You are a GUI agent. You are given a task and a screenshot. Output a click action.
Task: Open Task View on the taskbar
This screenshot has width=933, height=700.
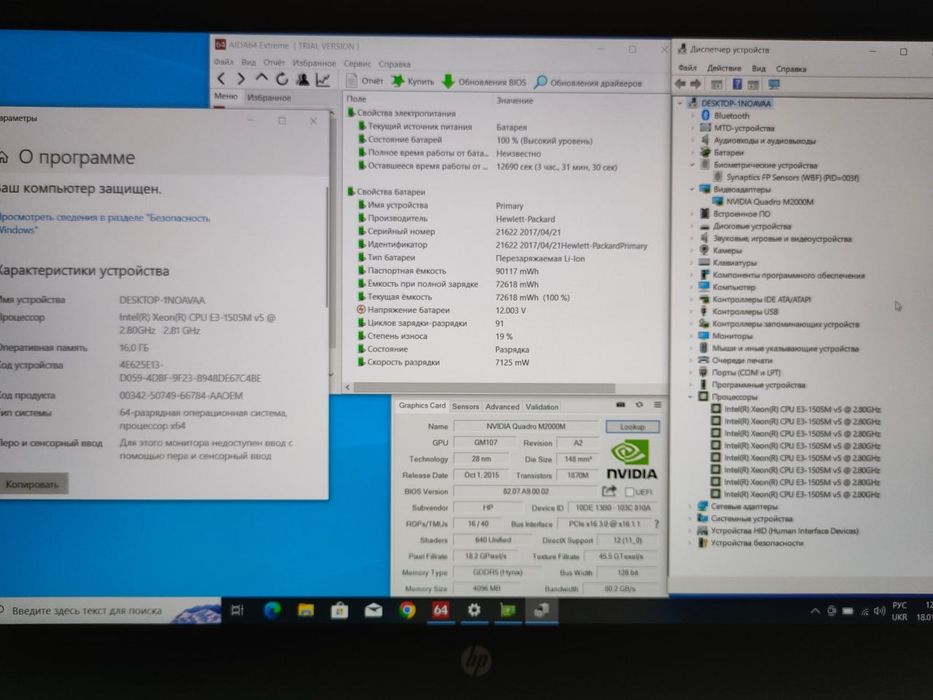tap(237, 610)
